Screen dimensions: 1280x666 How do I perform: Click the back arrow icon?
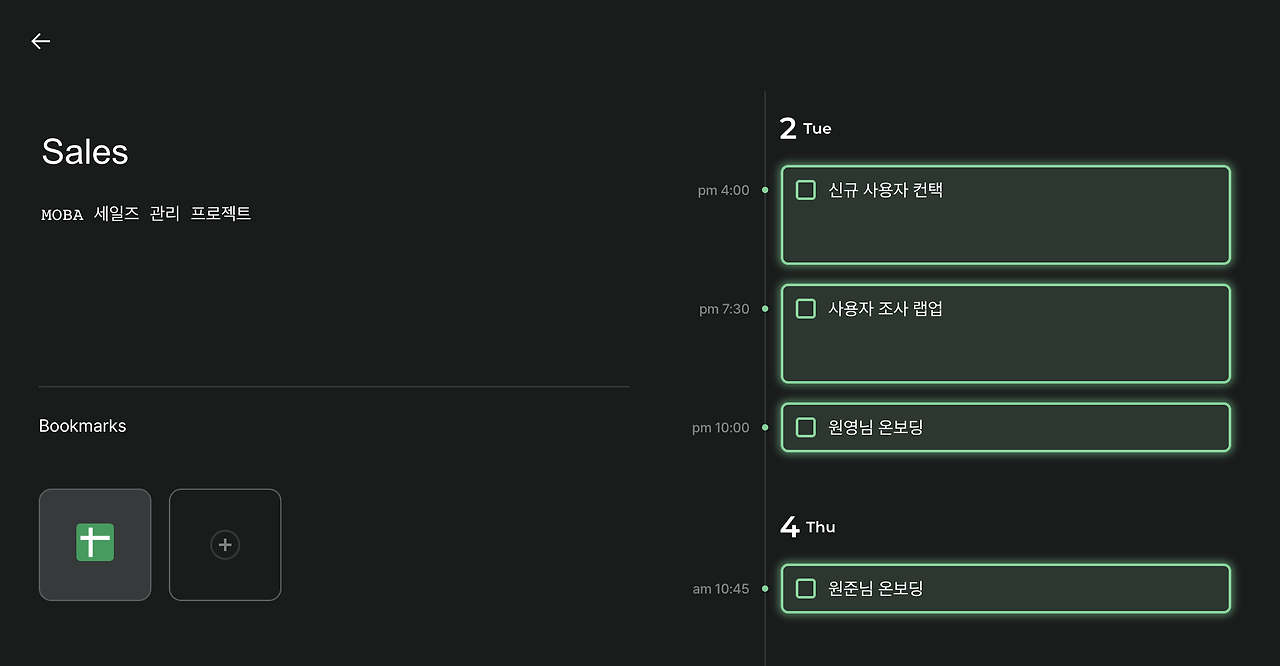[x=40, y=41]
